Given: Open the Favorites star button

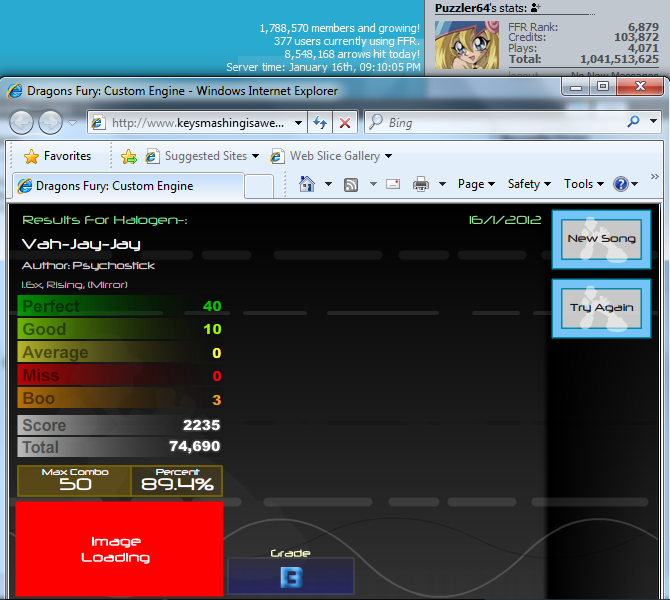Looking at the screenshot, I should 57,156.
